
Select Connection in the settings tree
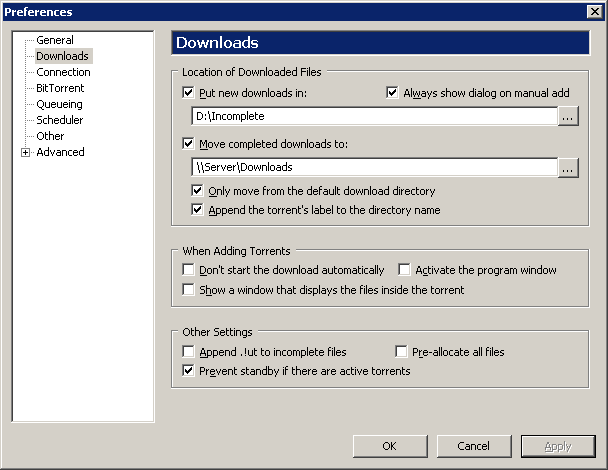pyautogui.click(x=63, y=72)
